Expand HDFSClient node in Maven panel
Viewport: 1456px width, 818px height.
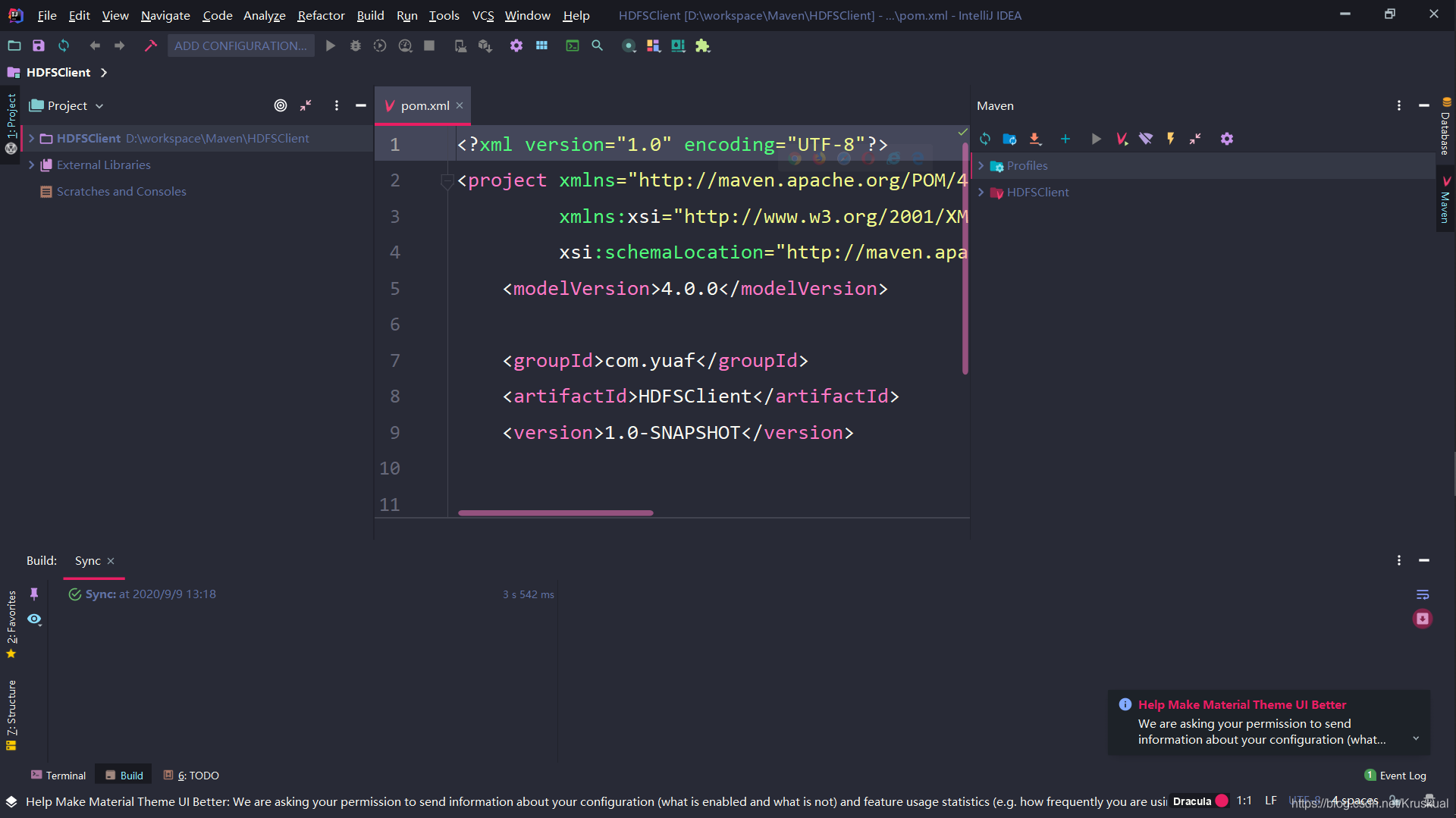[981, 192]
